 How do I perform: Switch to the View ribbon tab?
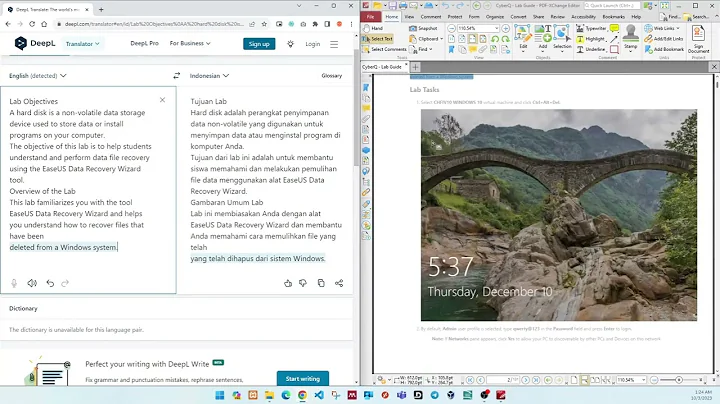pos(409,17)
